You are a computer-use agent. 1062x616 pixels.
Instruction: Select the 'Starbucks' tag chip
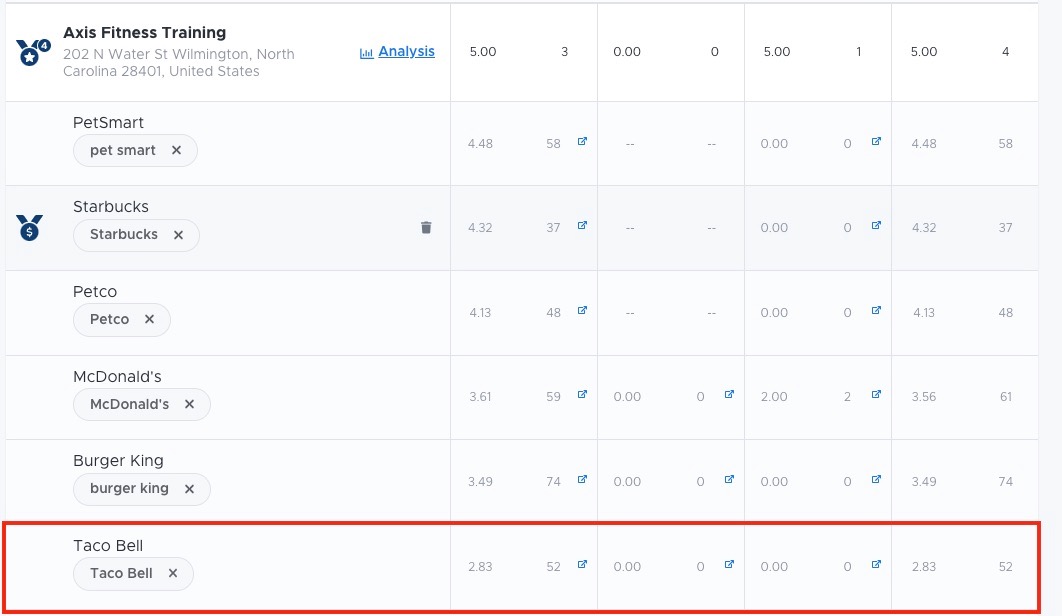pos(136,234)
